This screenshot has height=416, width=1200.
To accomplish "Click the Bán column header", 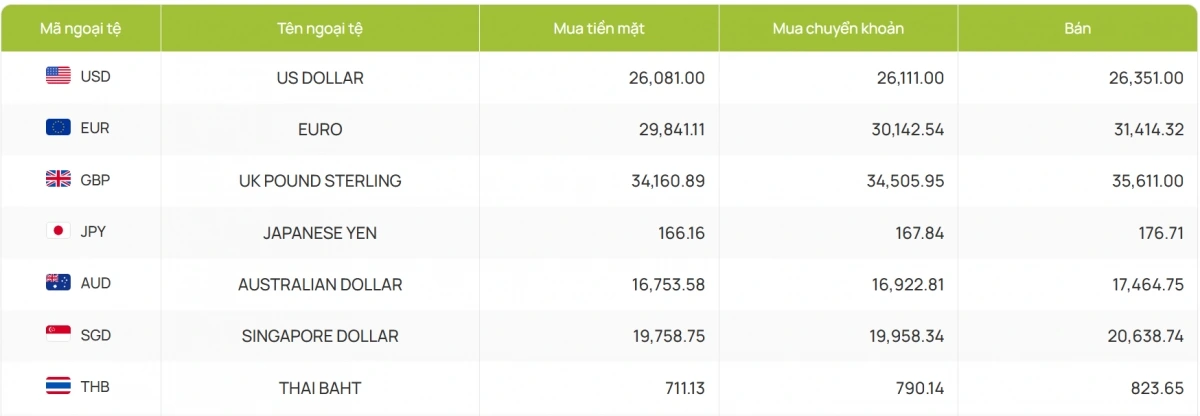I will (x=1077, y=28).
